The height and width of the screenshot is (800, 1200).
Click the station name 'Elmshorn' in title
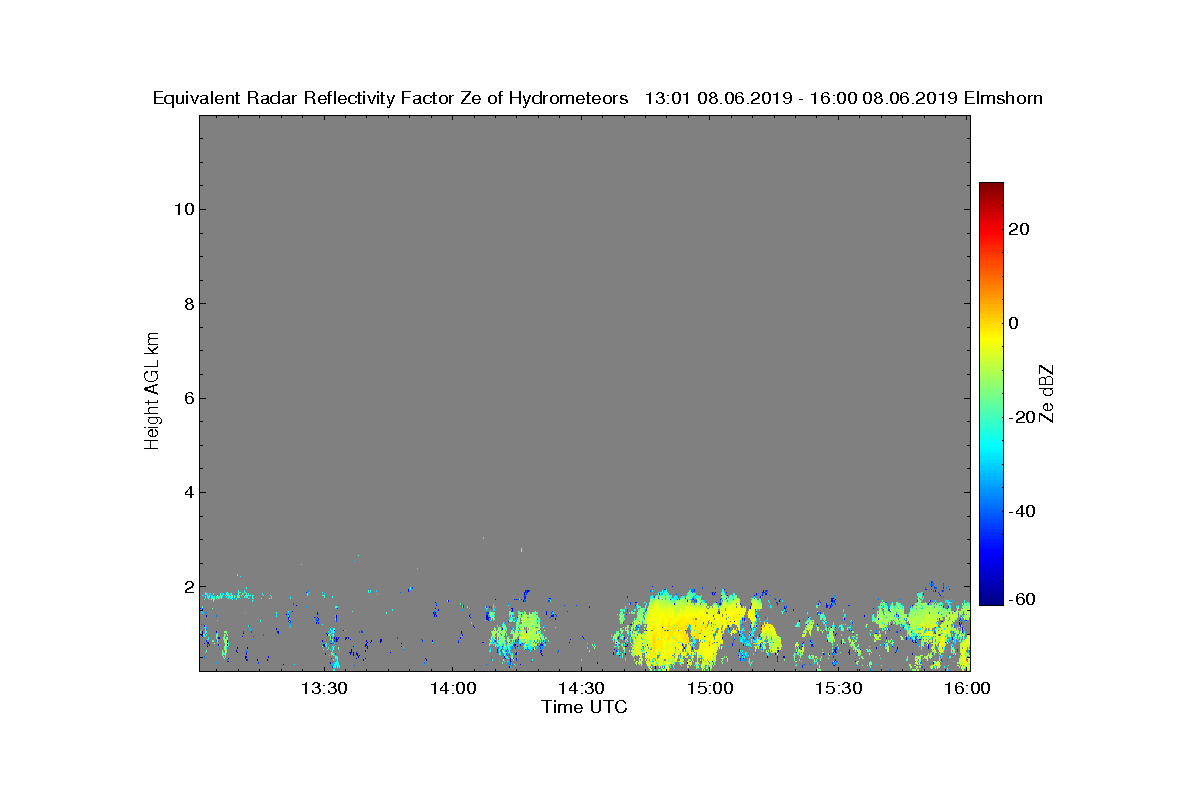pos(1003,98)
